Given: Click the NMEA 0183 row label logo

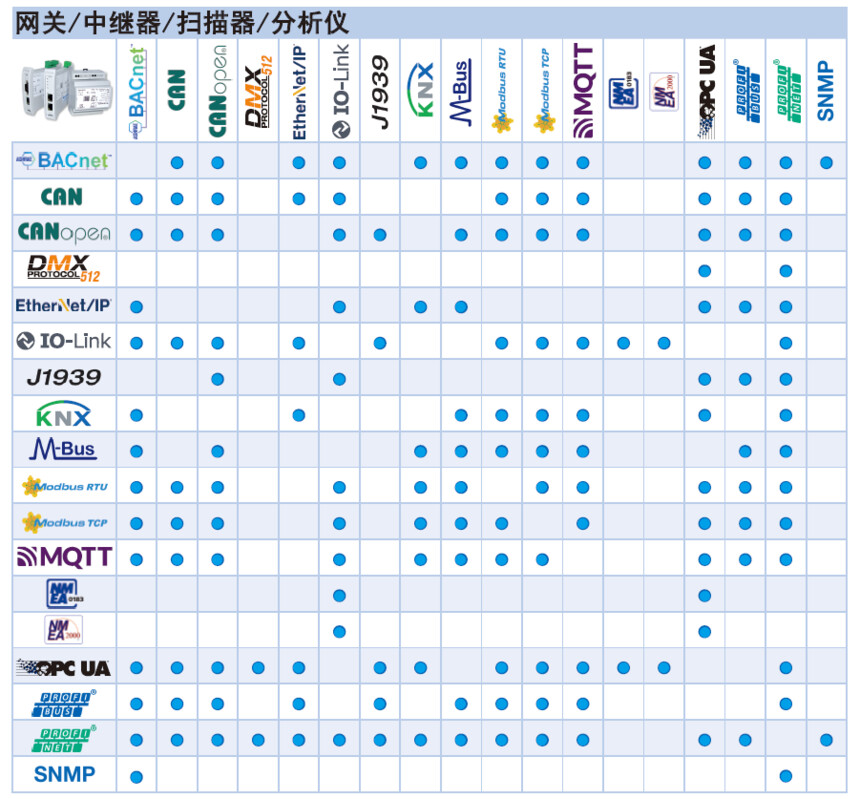Looking at the screenshot, I should (64, 594).
